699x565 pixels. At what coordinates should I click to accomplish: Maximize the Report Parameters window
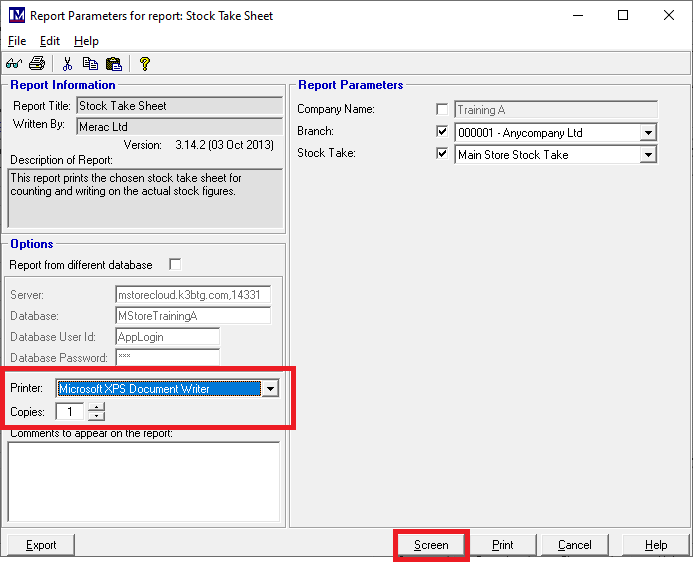(623, 15)
